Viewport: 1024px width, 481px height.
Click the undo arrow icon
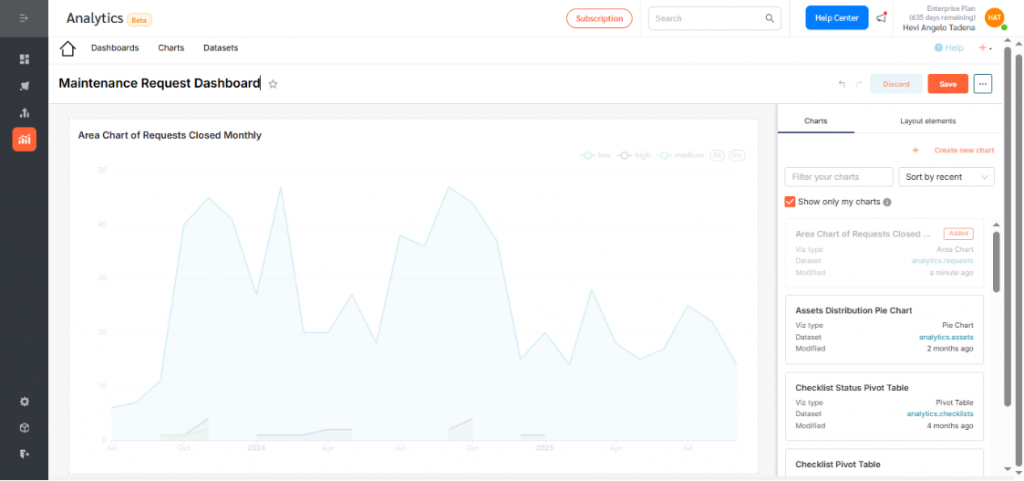tap(842, 84)
